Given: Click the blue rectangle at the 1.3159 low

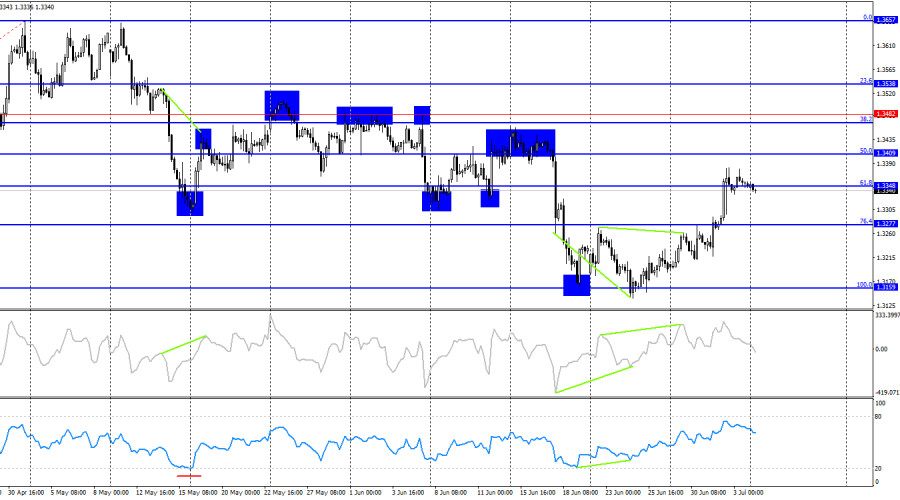Looking at the screenshot, I should tap(576, 285).
